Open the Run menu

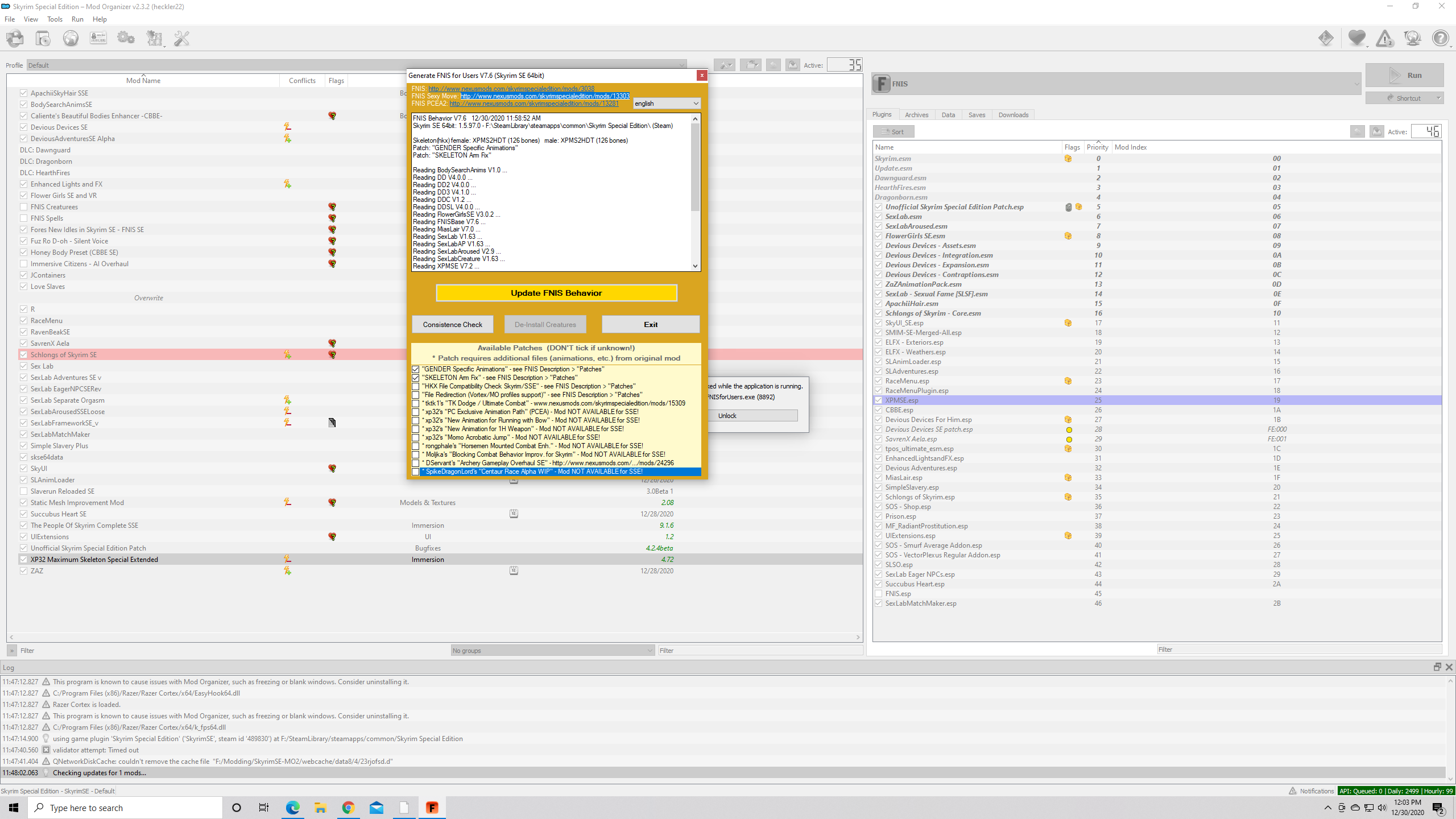(x=77, y=19)
